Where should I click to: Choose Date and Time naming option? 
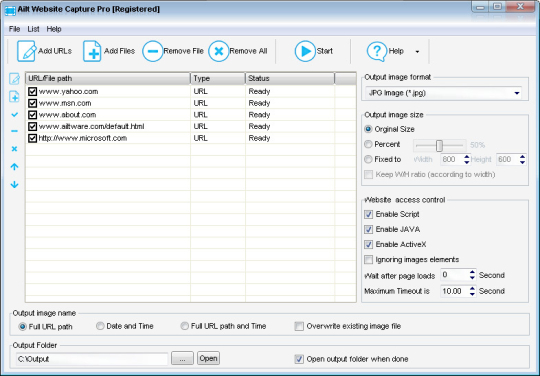pos(100,326)
